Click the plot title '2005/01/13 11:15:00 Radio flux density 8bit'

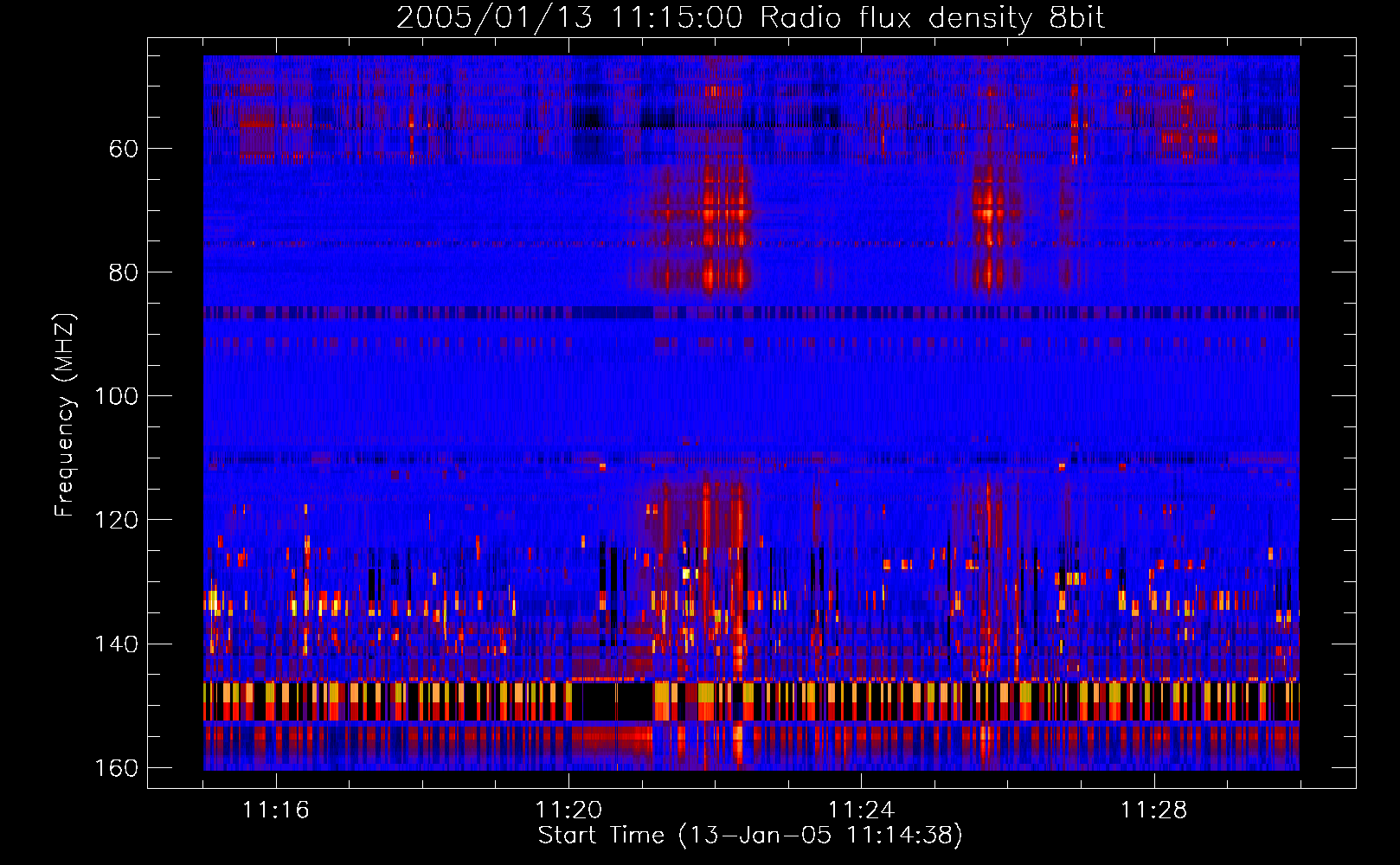tap(750, 18)
